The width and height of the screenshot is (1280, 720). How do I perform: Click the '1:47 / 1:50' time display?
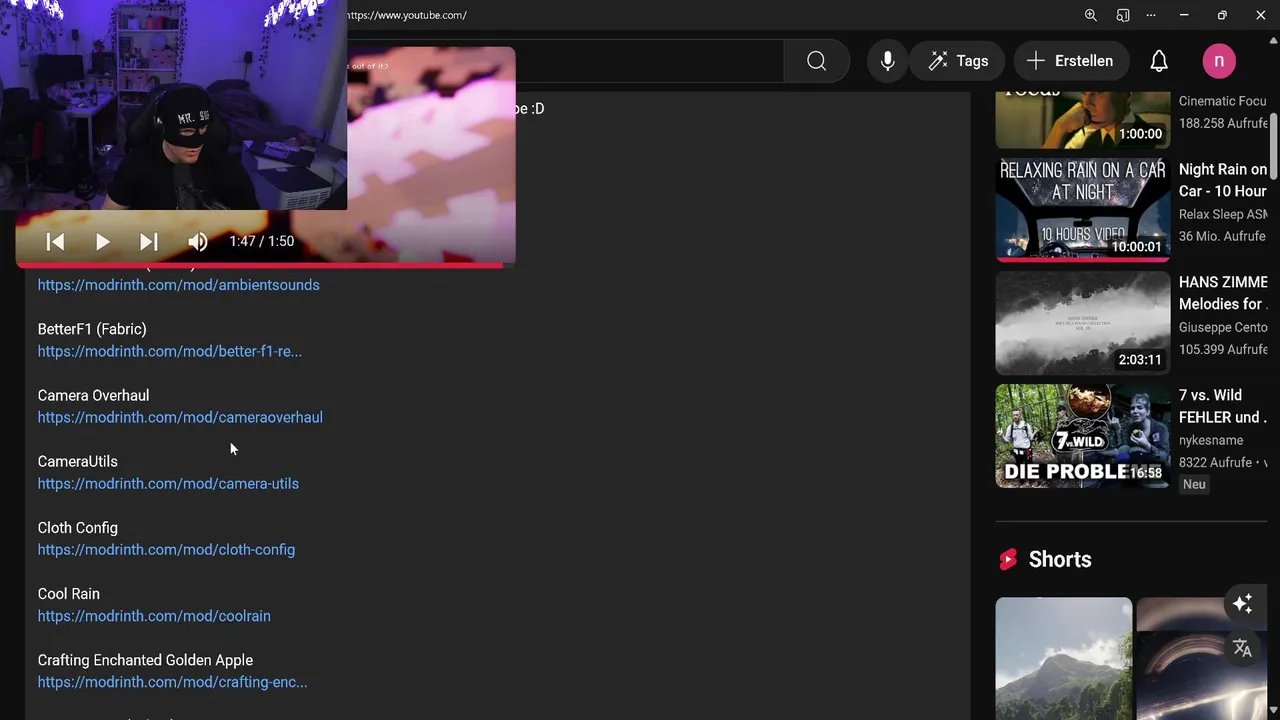point(261,241)
